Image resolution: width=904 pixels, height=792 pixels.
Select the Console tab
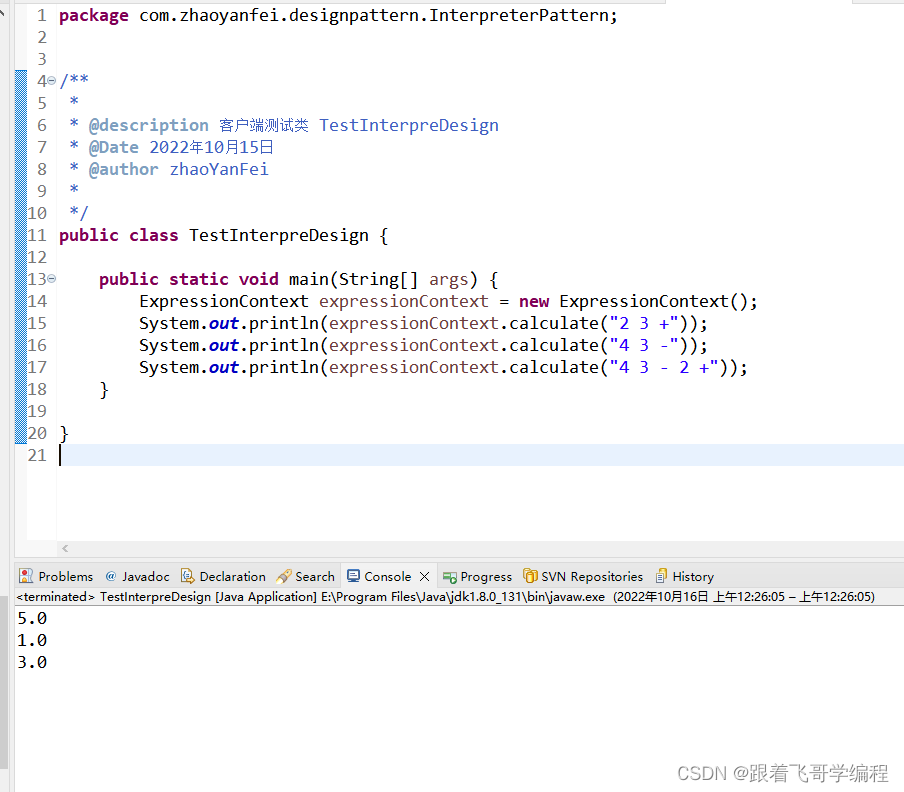click(387, 576)
